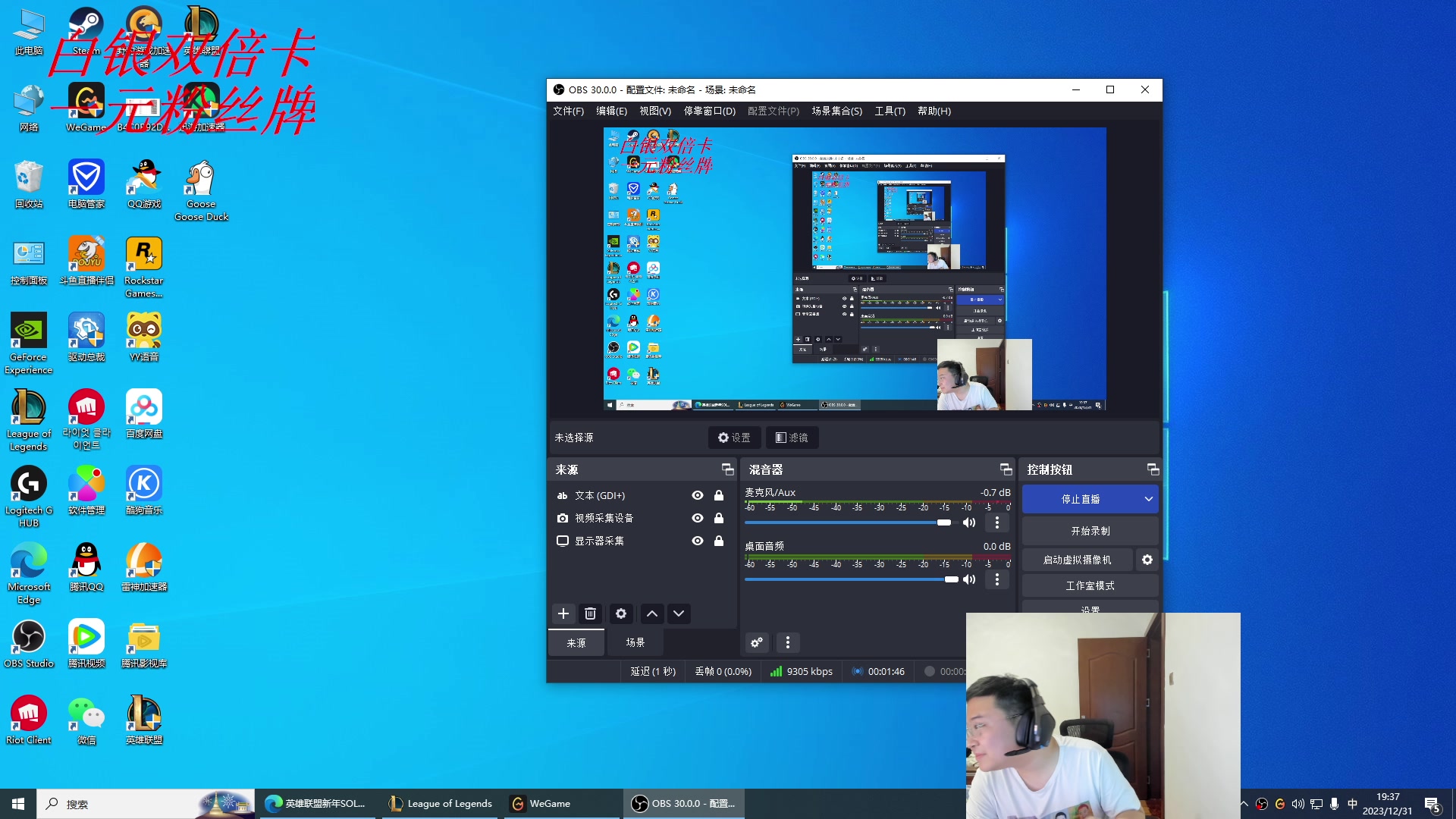The image size is (1456, 819).
Task: Open the 工具(T) menu
Action: point(890,111)
